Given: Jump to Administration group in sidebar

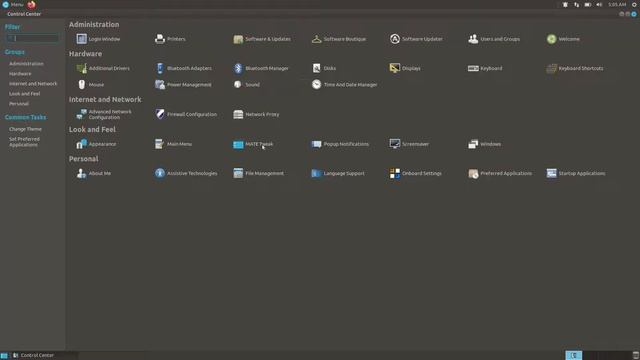Looking at the screenshot, I should click(26, 64).
